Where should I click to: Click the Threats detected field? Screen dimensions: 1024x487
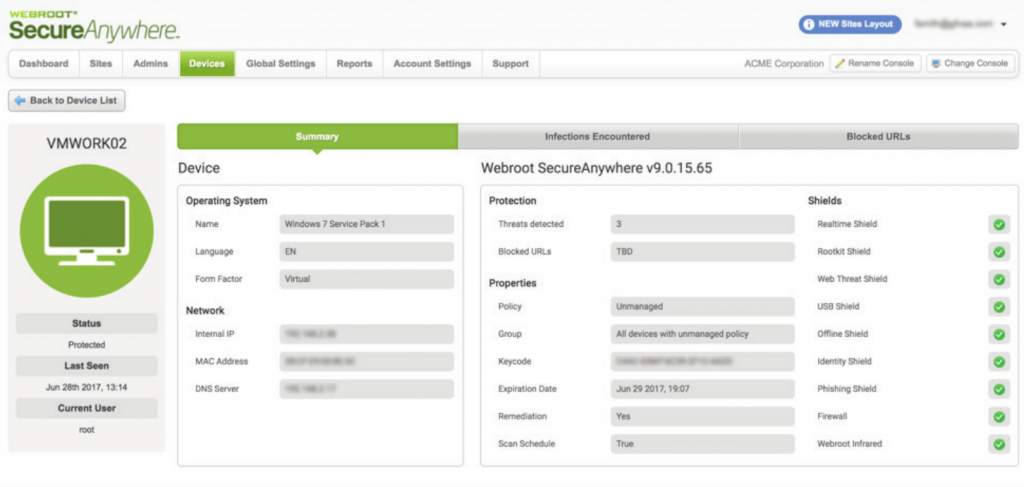click(703, 225)
